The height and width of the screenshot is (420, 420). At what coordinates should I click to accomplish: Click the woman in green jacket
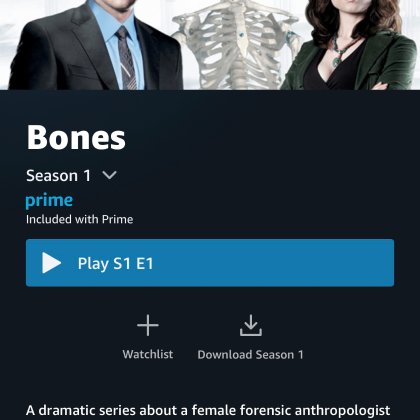(x=350, y=45)
